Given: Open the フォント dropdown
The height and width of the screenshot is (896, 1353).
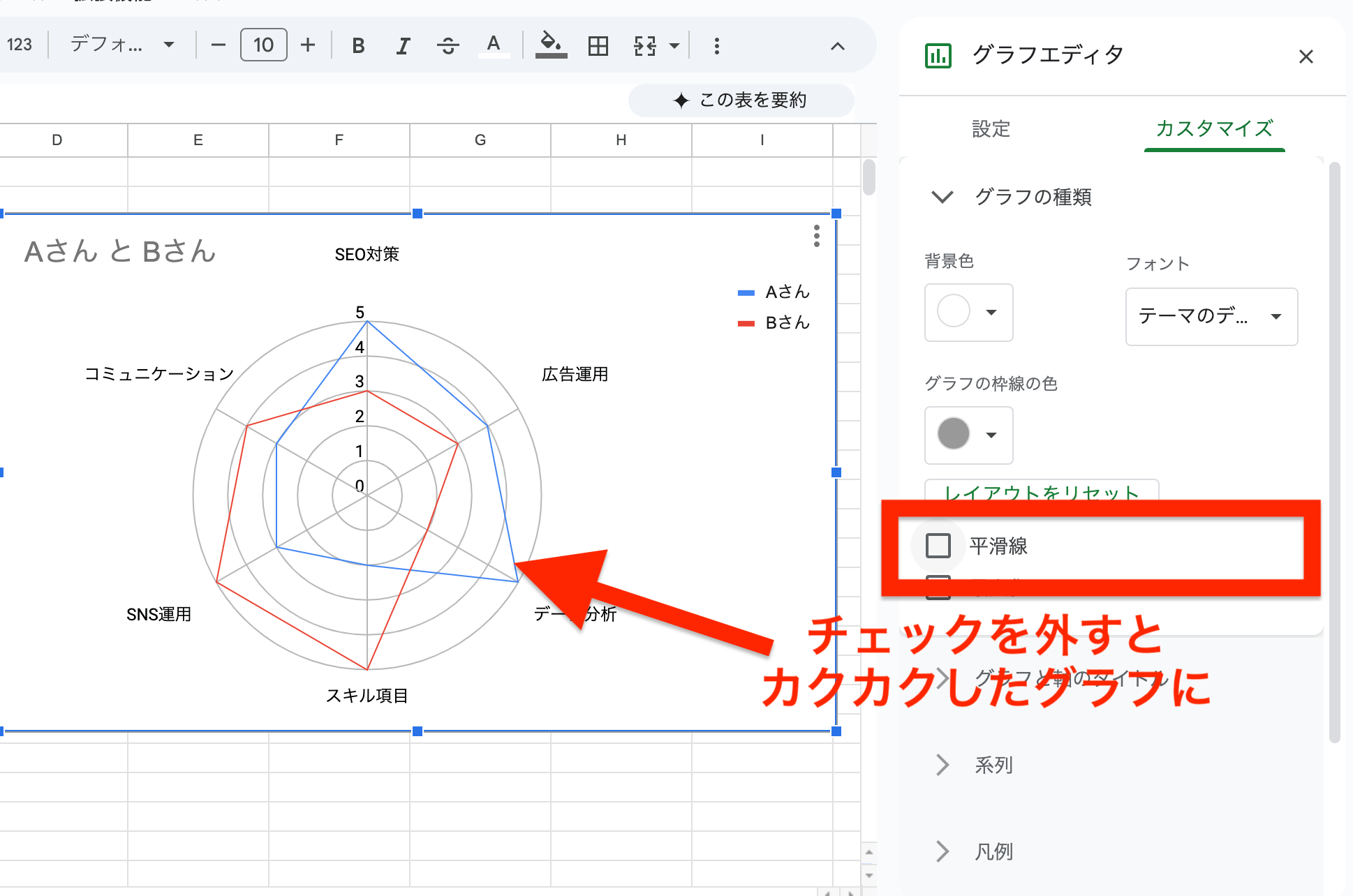Looking at the screenshot, I should (x=1211, y=317).
